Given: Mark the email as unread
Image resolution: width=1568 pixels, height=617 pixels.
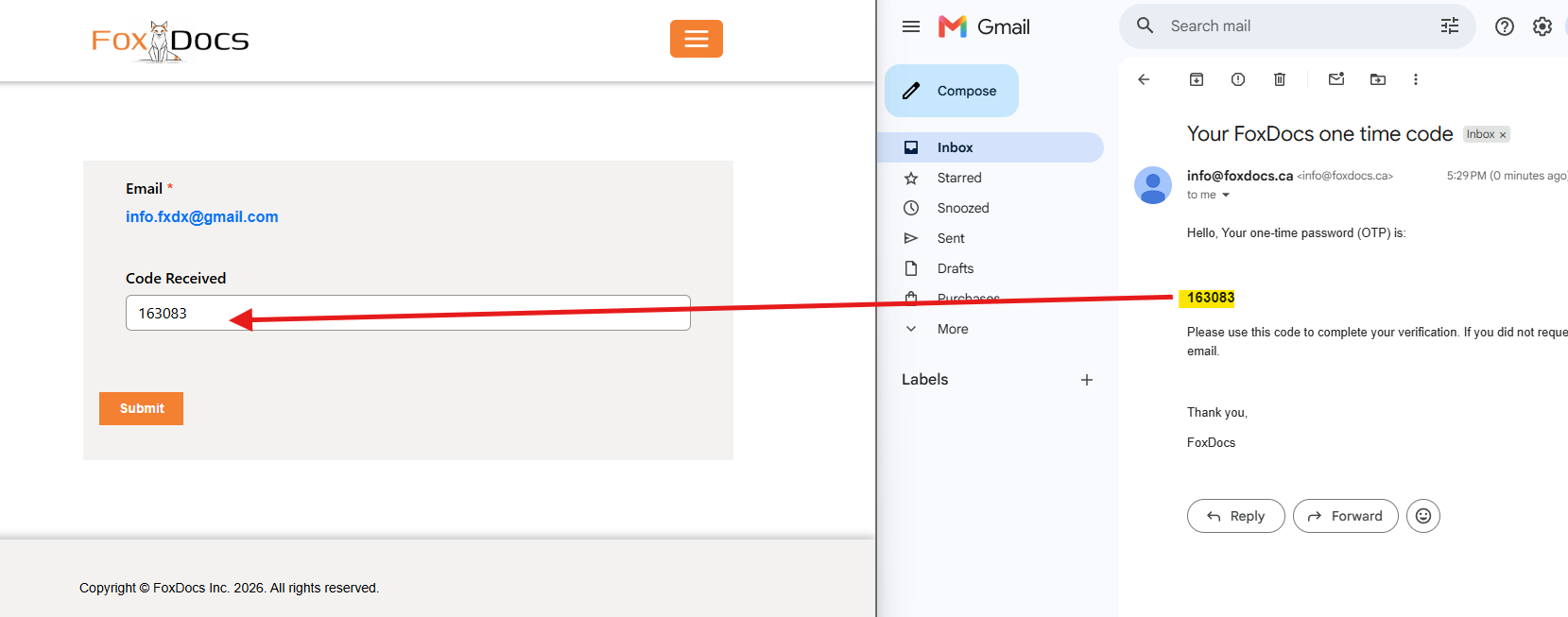Looking at the screenshot, I should (x=1336, y=79).
